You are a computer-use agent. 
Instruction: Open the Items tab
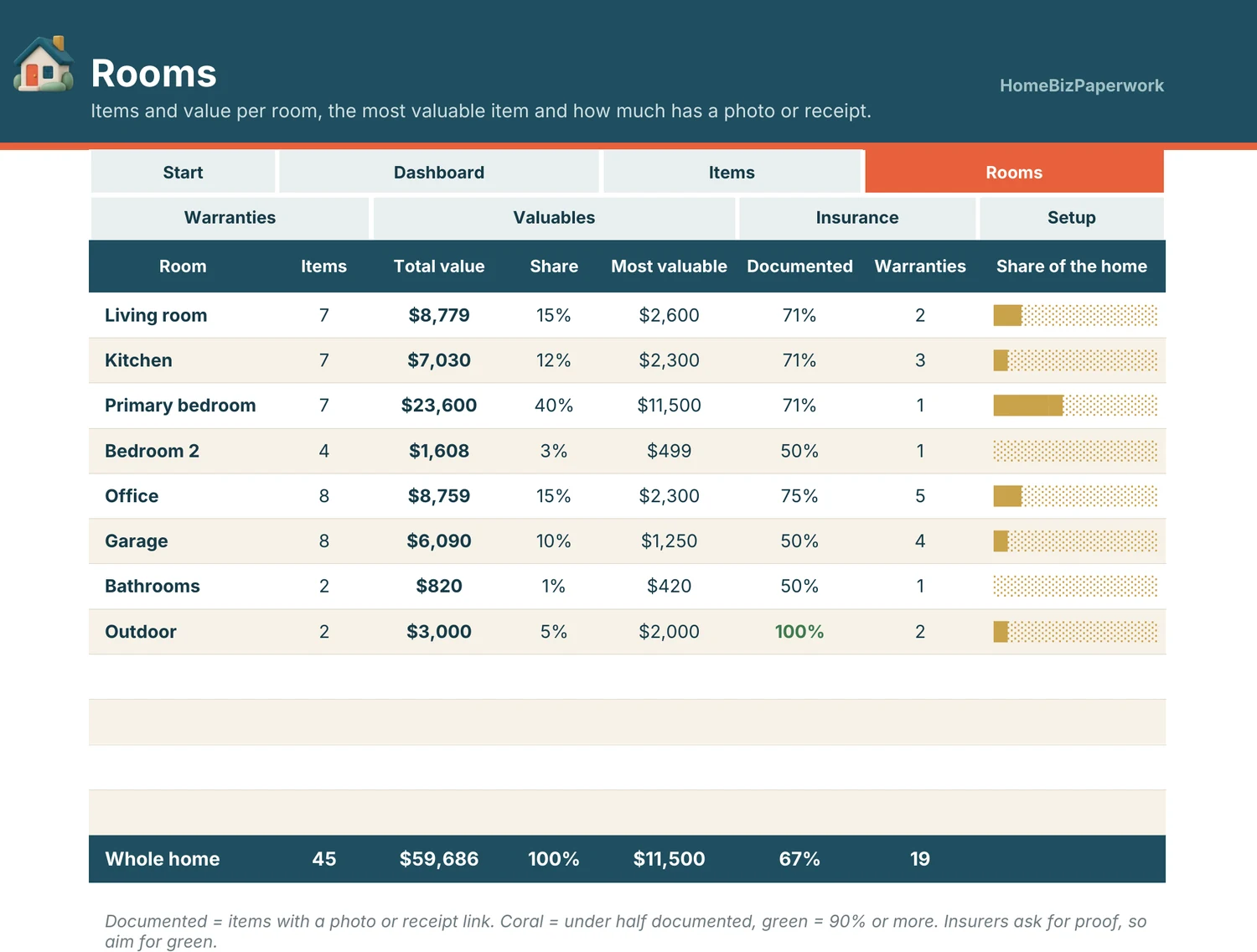(732, 172)
